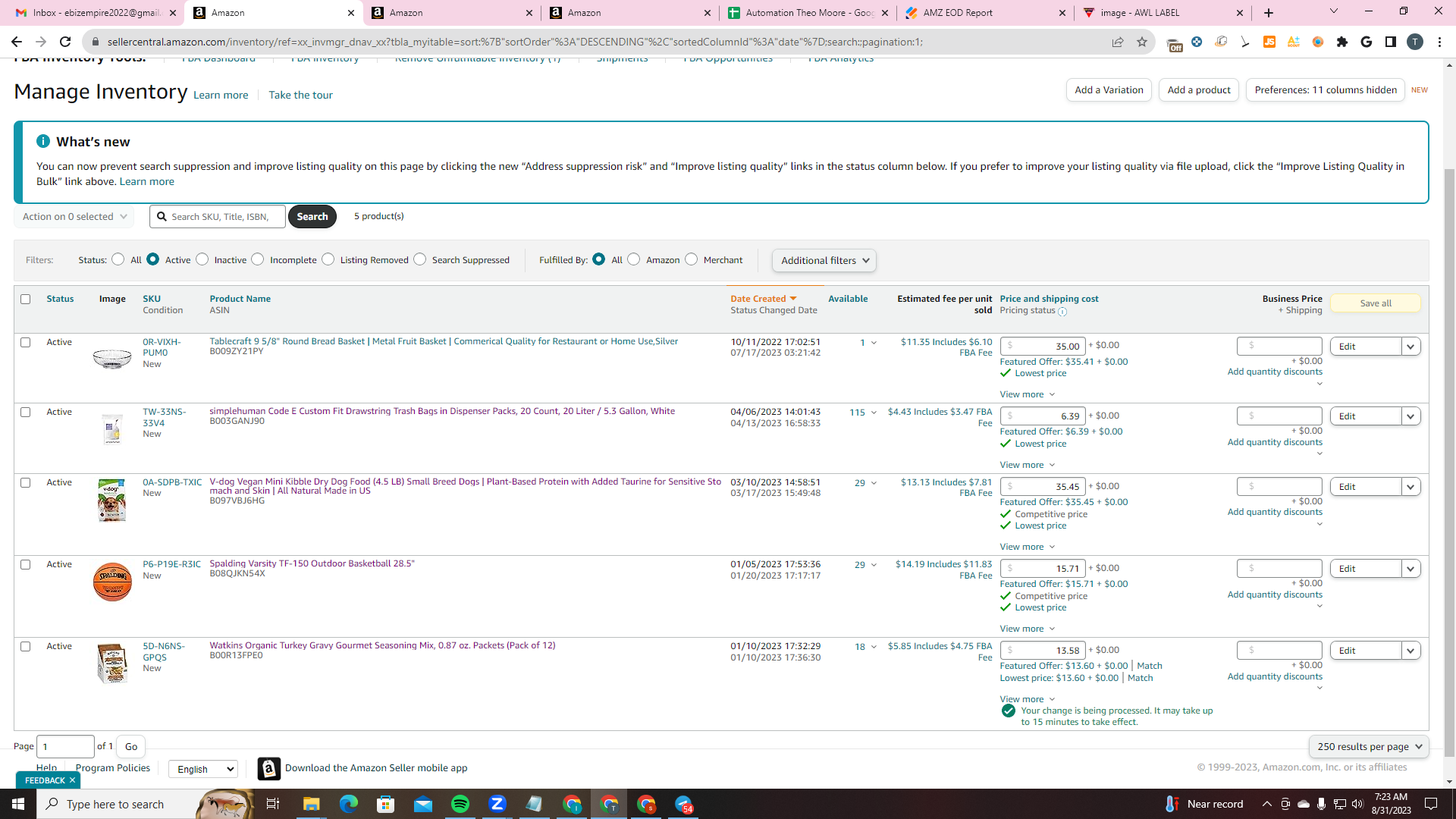Select the checkbox for simplehuman trash bags

pos(26,412)
